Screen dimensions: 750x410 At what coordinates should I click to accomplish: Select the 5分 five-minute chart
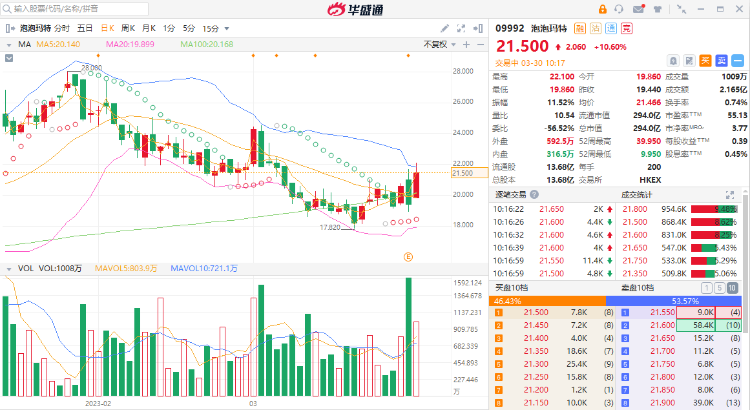tap(189, 29)
